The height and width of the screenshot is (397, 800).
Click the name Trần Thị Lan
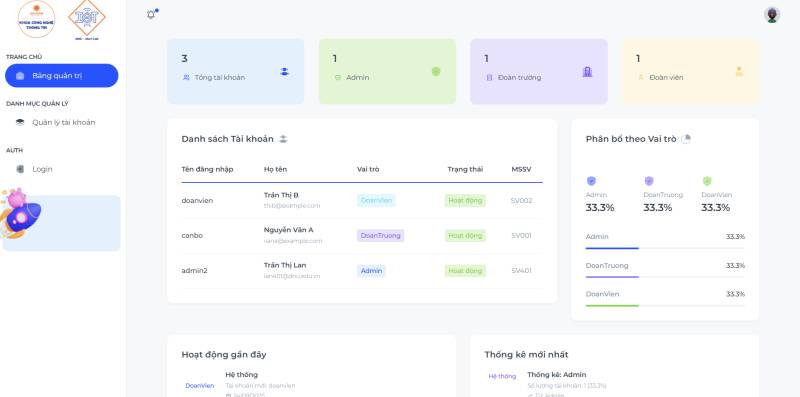click(285, 265)
